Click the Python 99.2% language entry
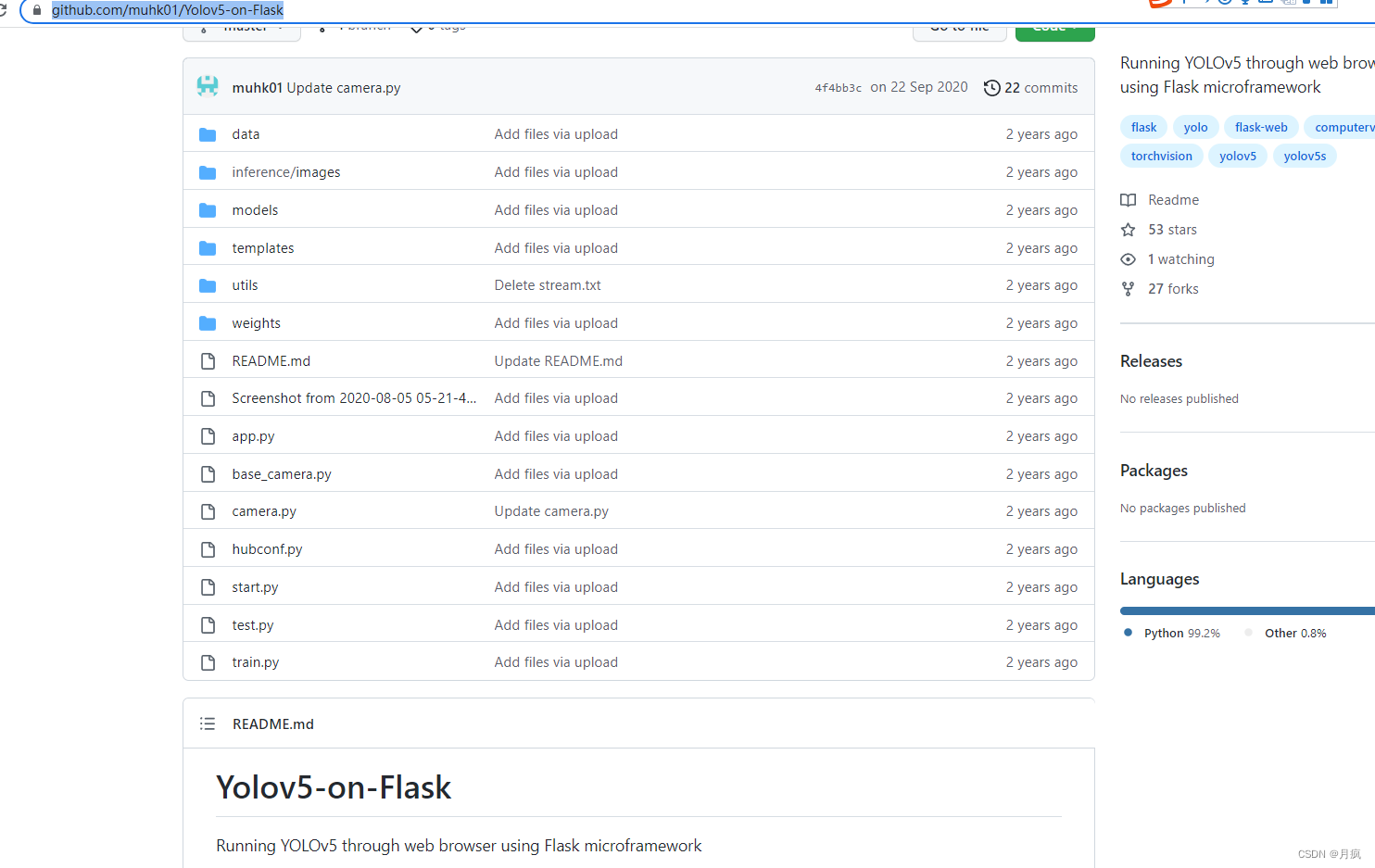This screenshot has height=868, width=1375. (x=1172, y=633)
